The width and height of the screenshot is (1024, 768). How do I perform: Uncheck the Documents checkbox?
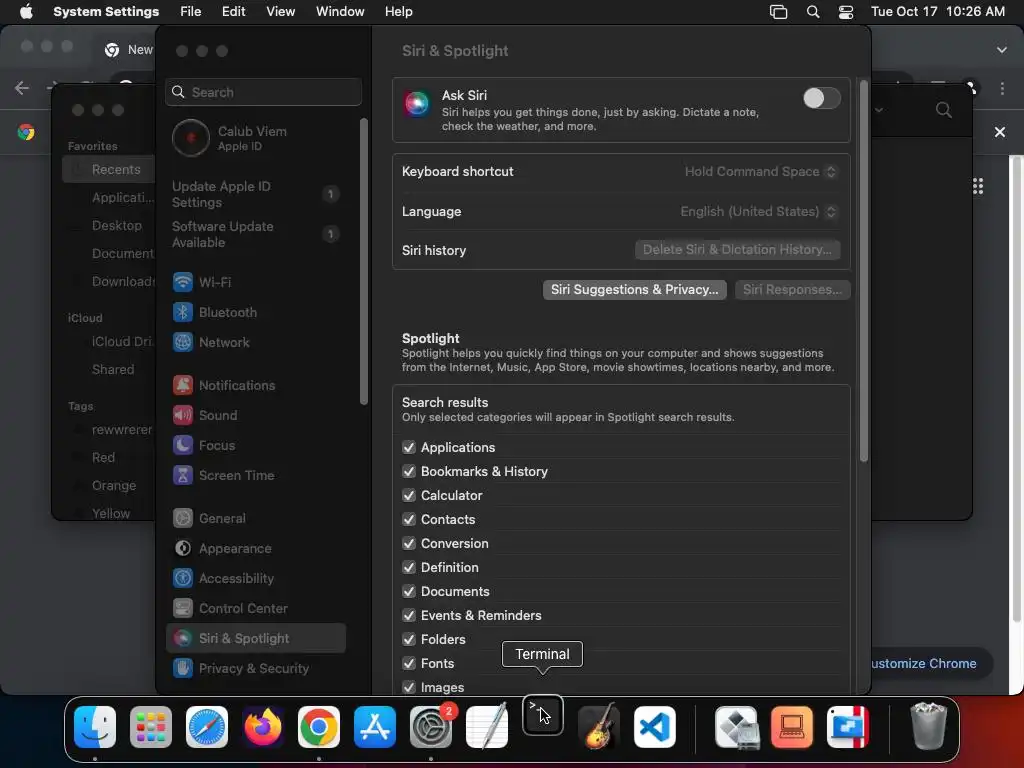(x=409, y=592)
